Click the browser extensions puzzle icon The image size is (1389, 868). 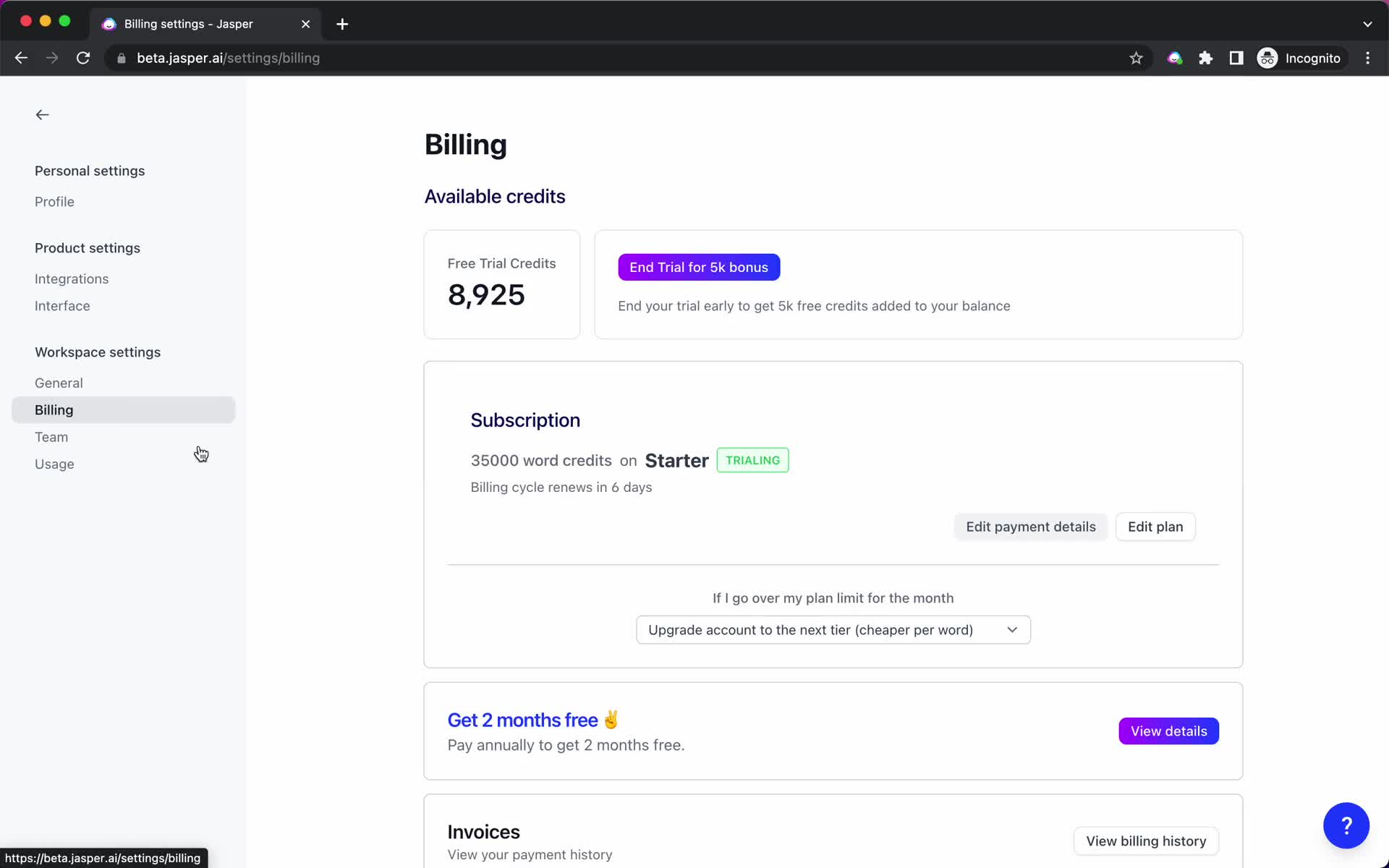(1206, 58)
